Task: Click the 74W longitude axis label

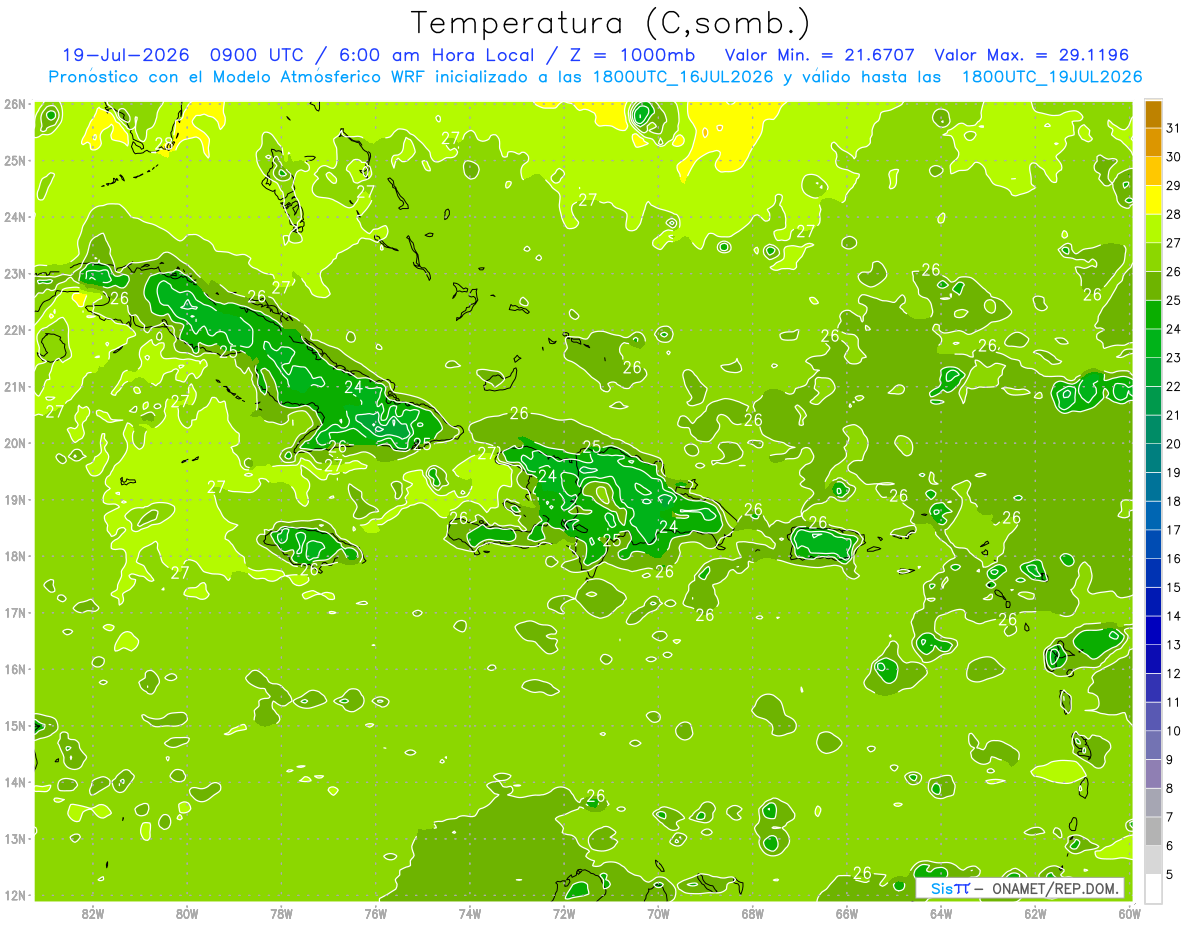Action: [x=470, y=913]
